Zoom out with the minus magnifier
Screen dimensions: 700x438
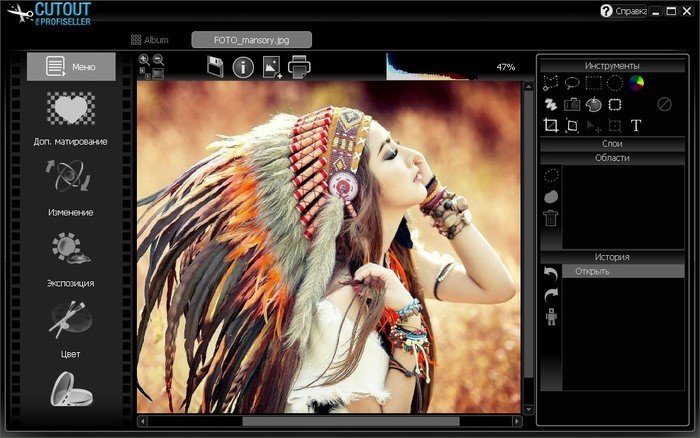158,59
